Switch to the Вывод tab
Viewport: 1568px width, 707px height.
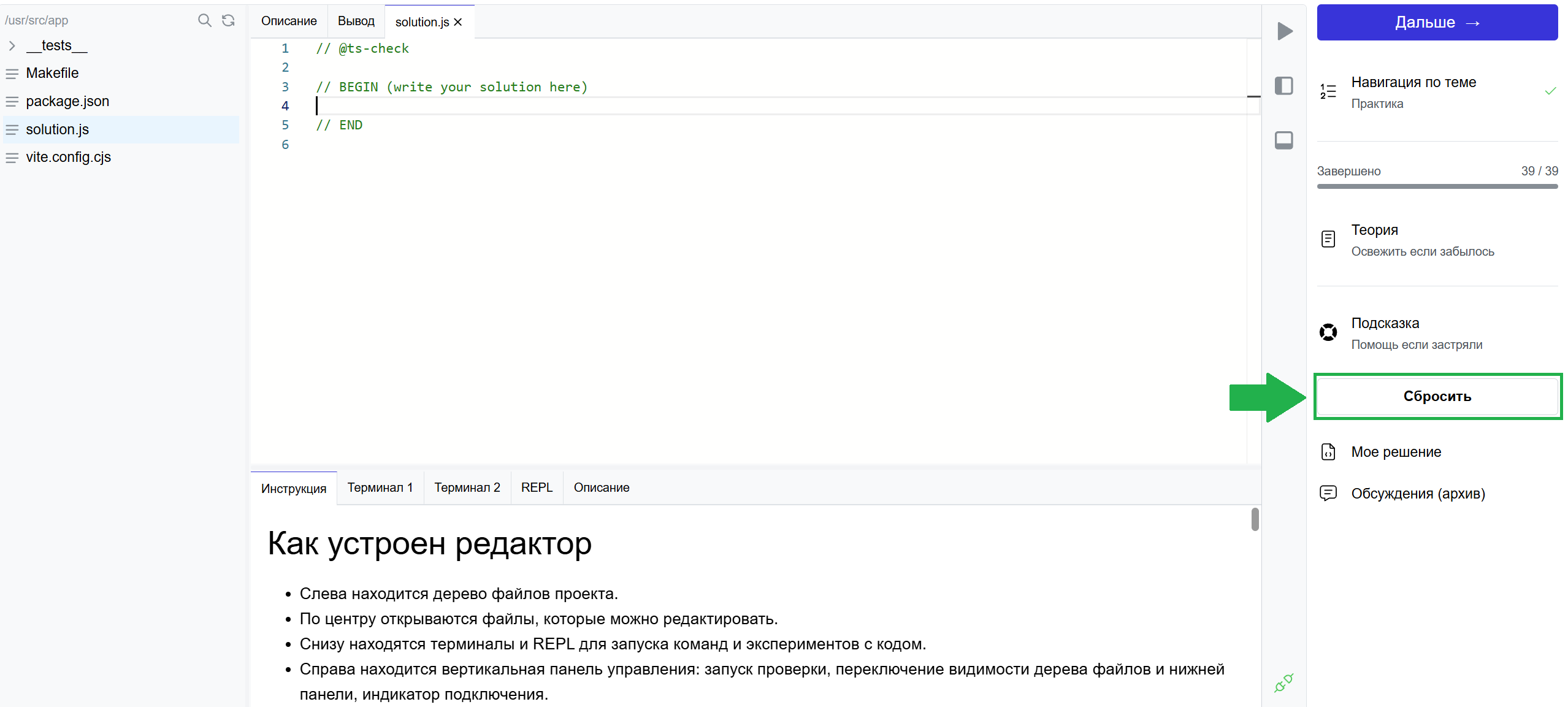(356, 21)
